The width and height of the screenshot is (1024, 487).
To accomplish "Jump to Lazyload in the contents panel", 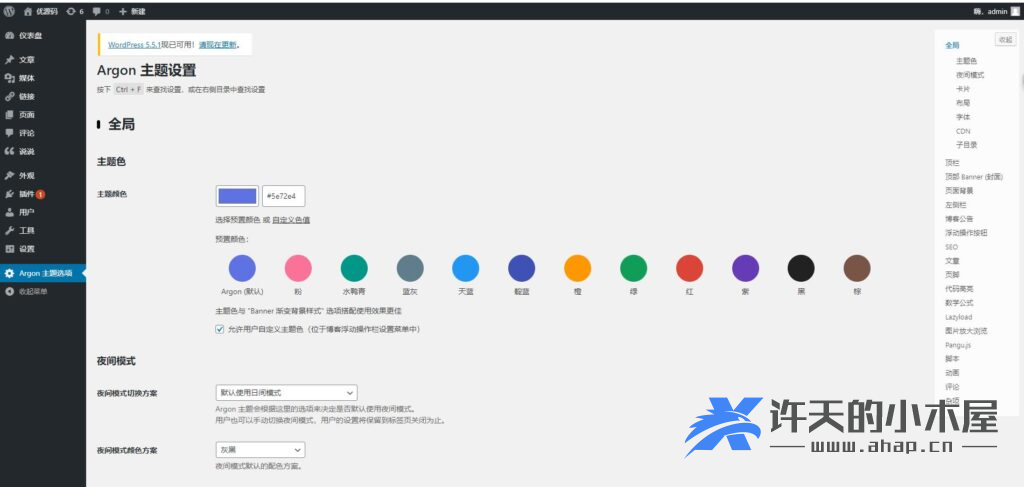I will coord(959,317).
